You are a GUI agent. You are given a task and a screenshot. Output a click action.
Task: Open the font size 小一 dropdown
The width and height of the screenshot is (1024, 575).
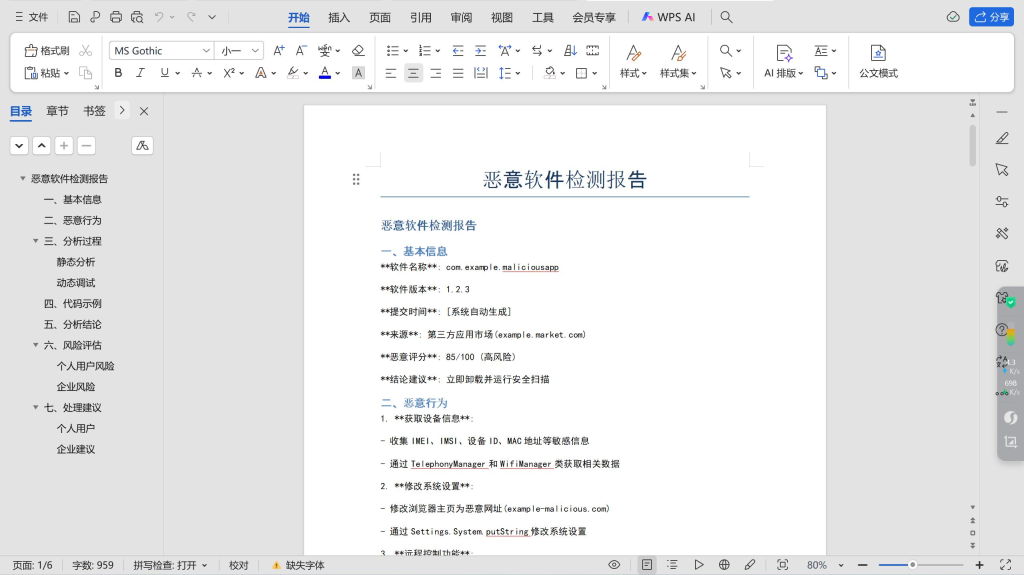click(x=255, y=50)
